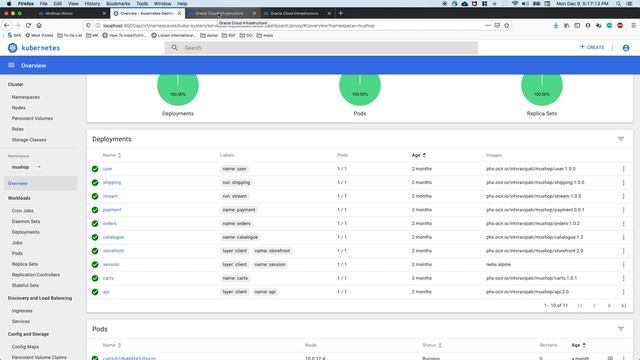Open the storefront deployment link
640x360 pixels.
point(113,251)
